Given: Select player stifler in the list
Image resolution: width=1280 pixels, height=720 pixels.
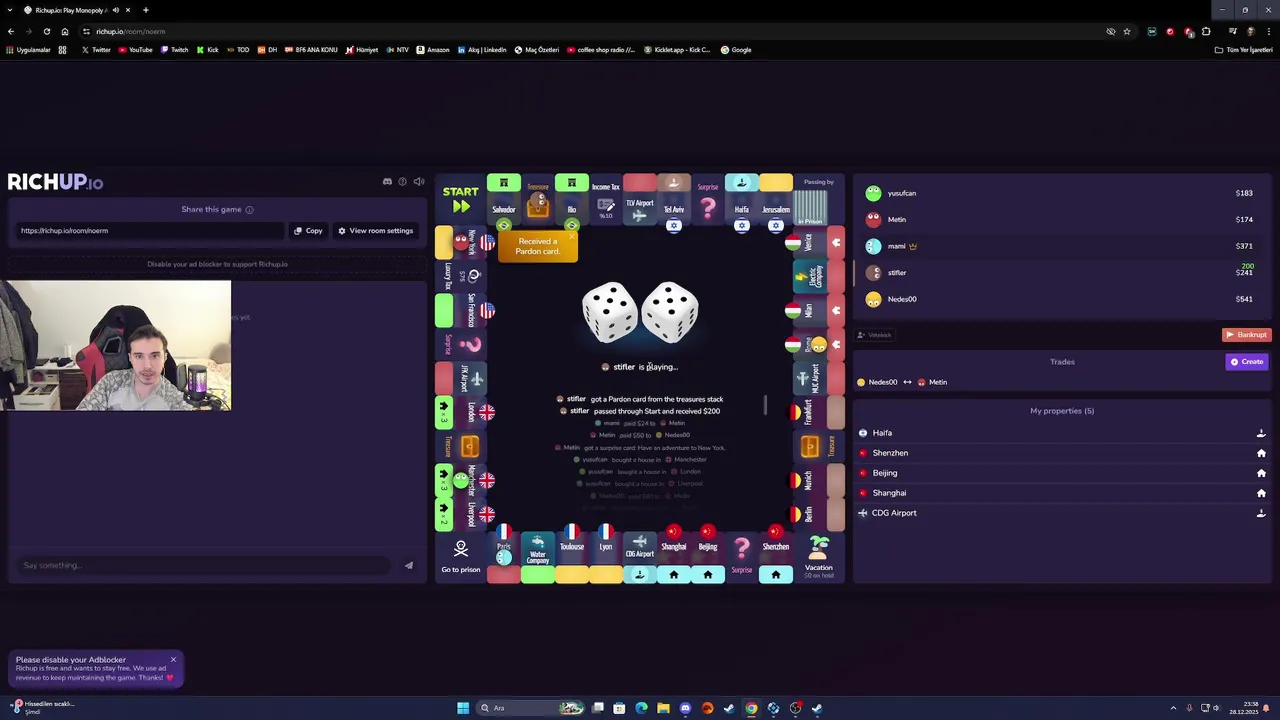Looking at the screenshot, I should [x=1060, y=273].
